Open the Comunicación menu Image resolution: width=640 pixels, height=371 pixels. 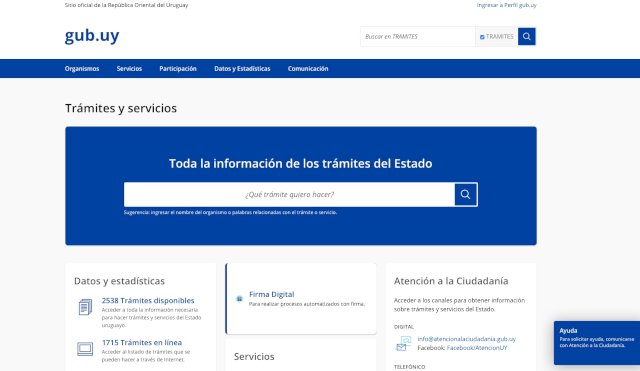click(x=308, y=69)
